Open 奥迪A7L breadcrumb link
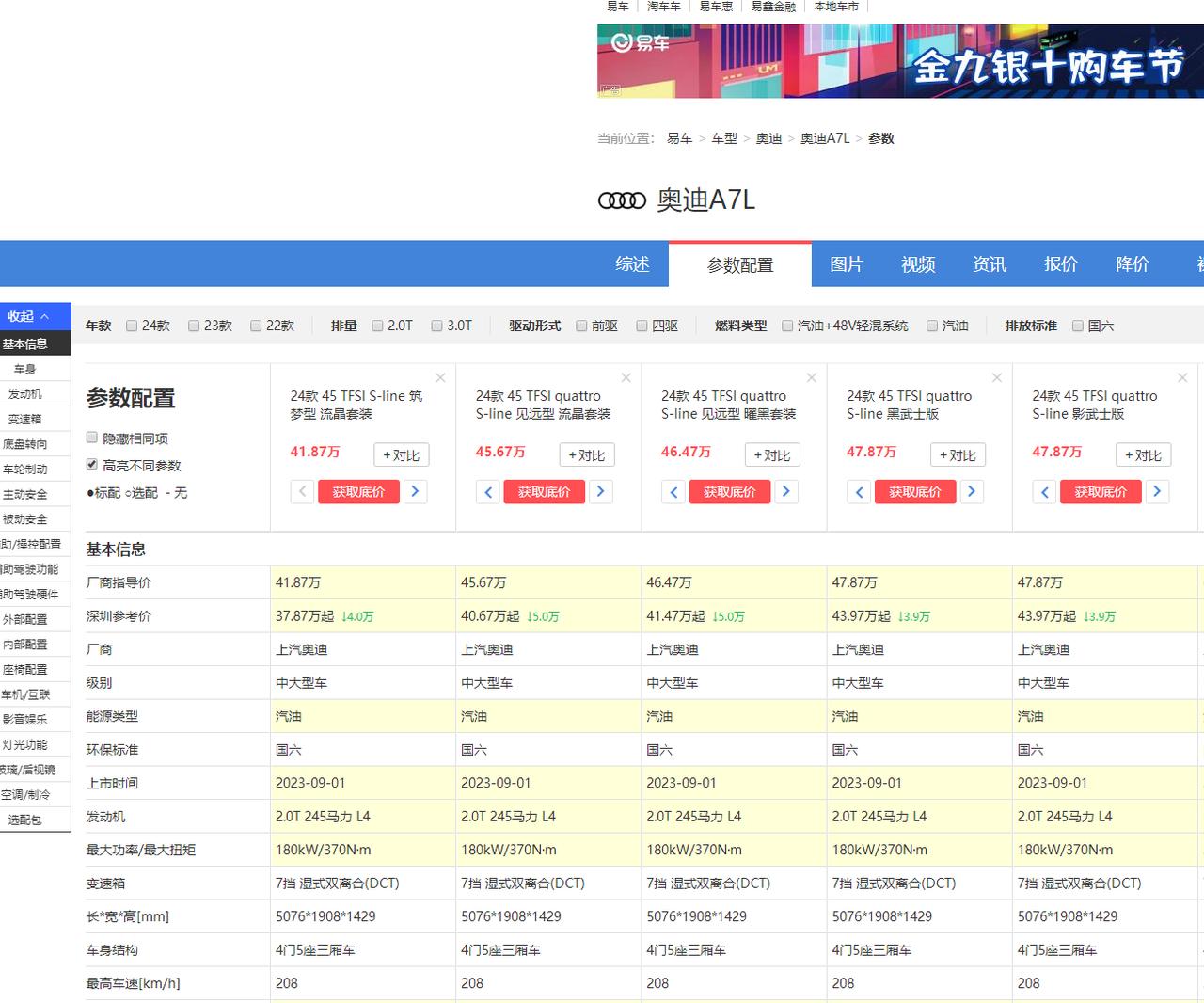Screen dimensions: 1204x1003 (x=825, y=138)
